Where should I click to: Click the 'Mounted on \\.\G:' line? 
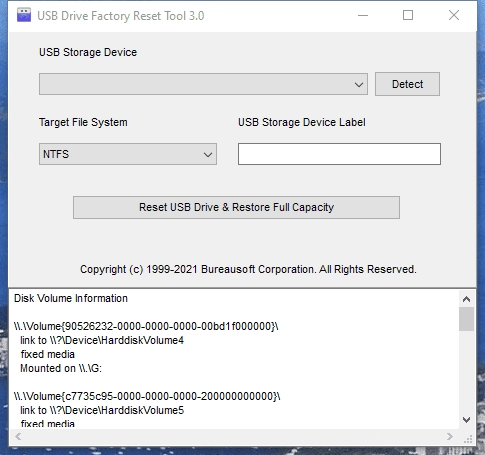(61, 368)
